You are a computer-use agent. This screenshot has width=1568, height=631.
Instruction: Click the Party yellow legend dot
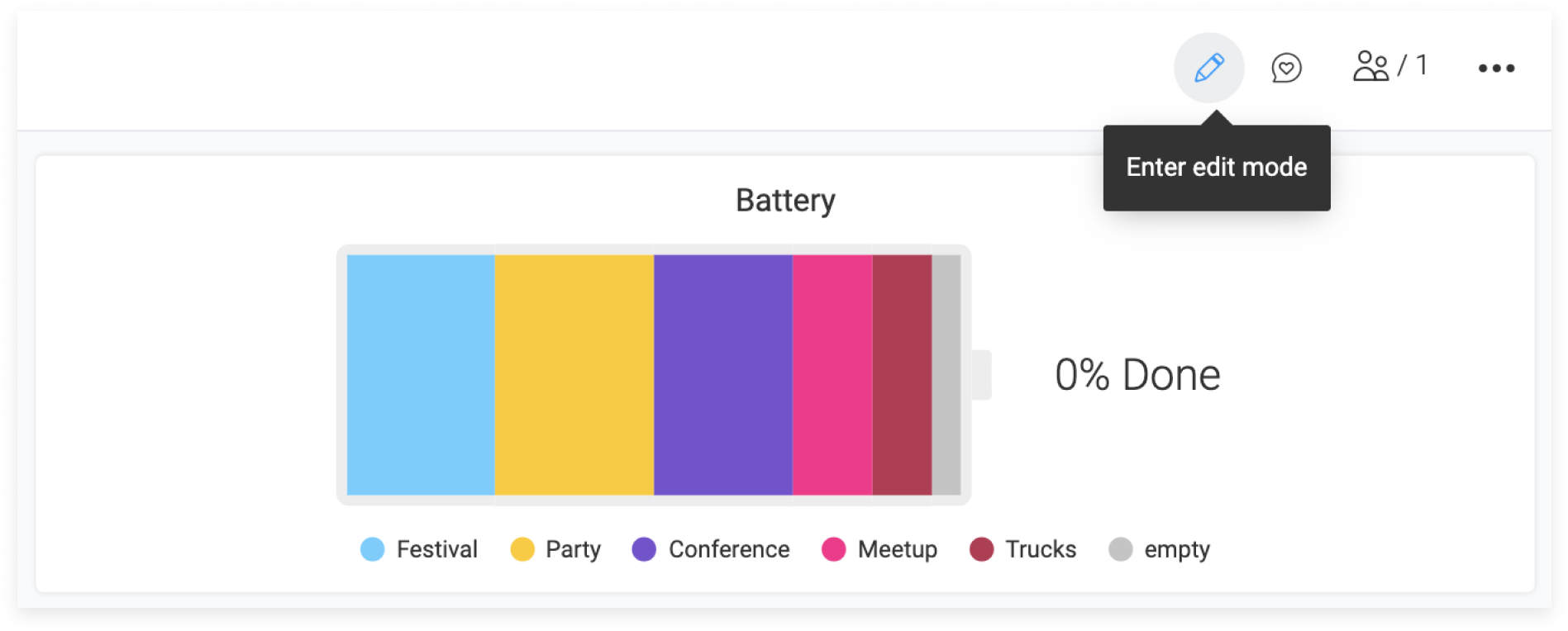[522, 549]
